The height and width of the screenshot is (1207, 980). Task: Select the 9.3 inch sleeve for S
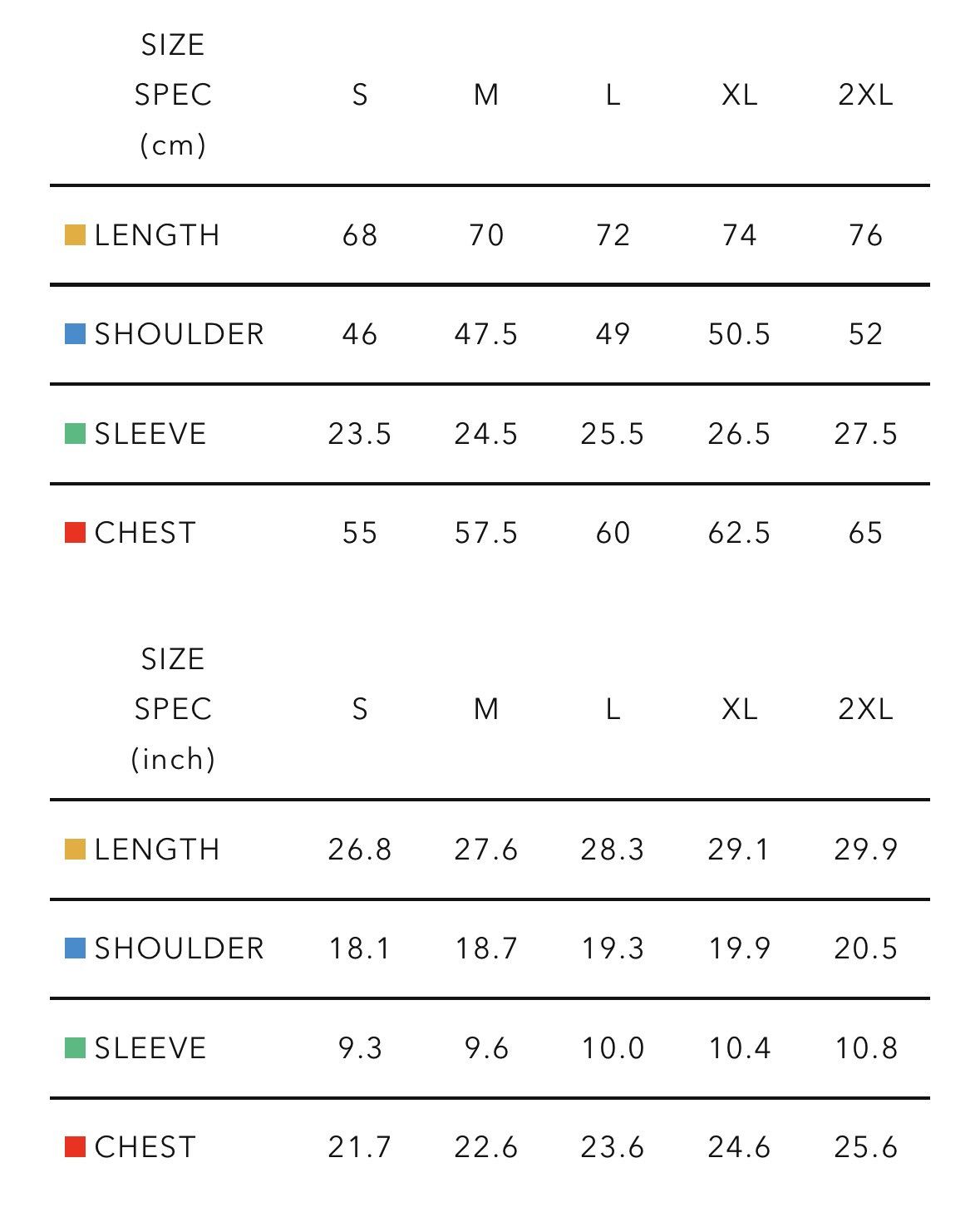pyautogui.click(x=359, y=1049)
